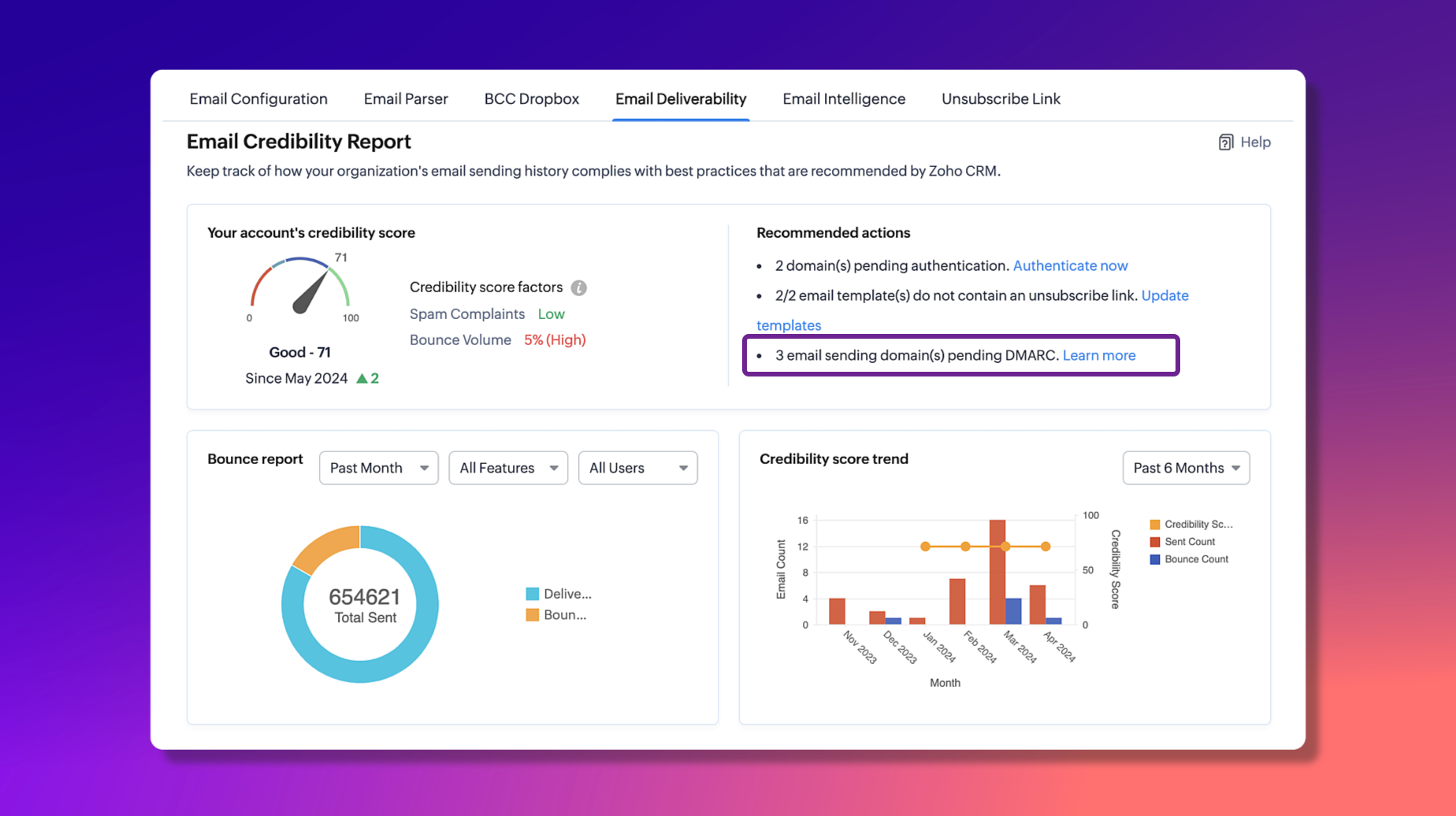Toggle Delivered legend in bounce report
1456x816 pixels.
(x=558, y=594)
